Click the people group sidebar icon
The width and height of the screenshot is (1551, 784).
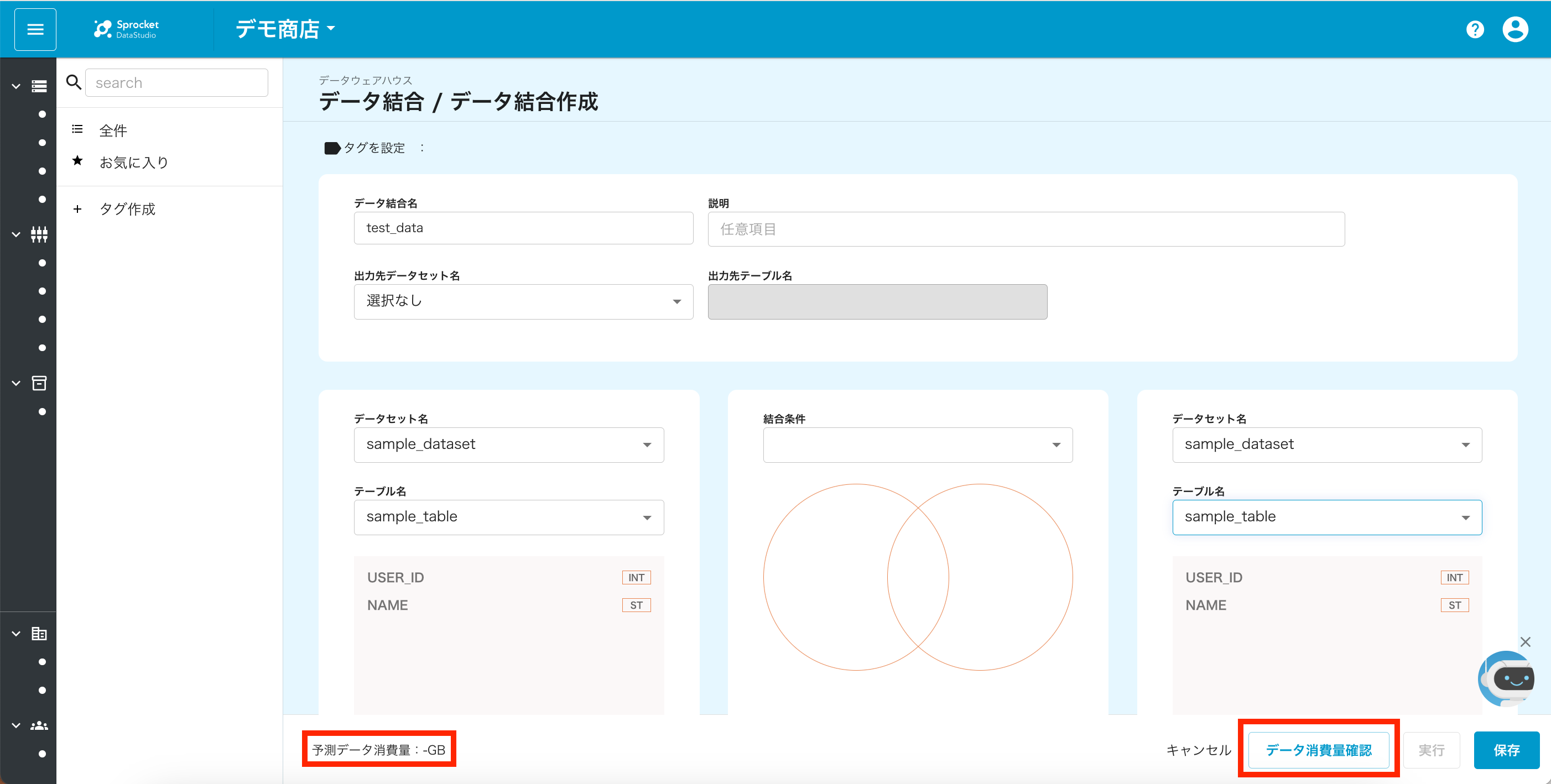pyautogui.click(x=39, y=725)
